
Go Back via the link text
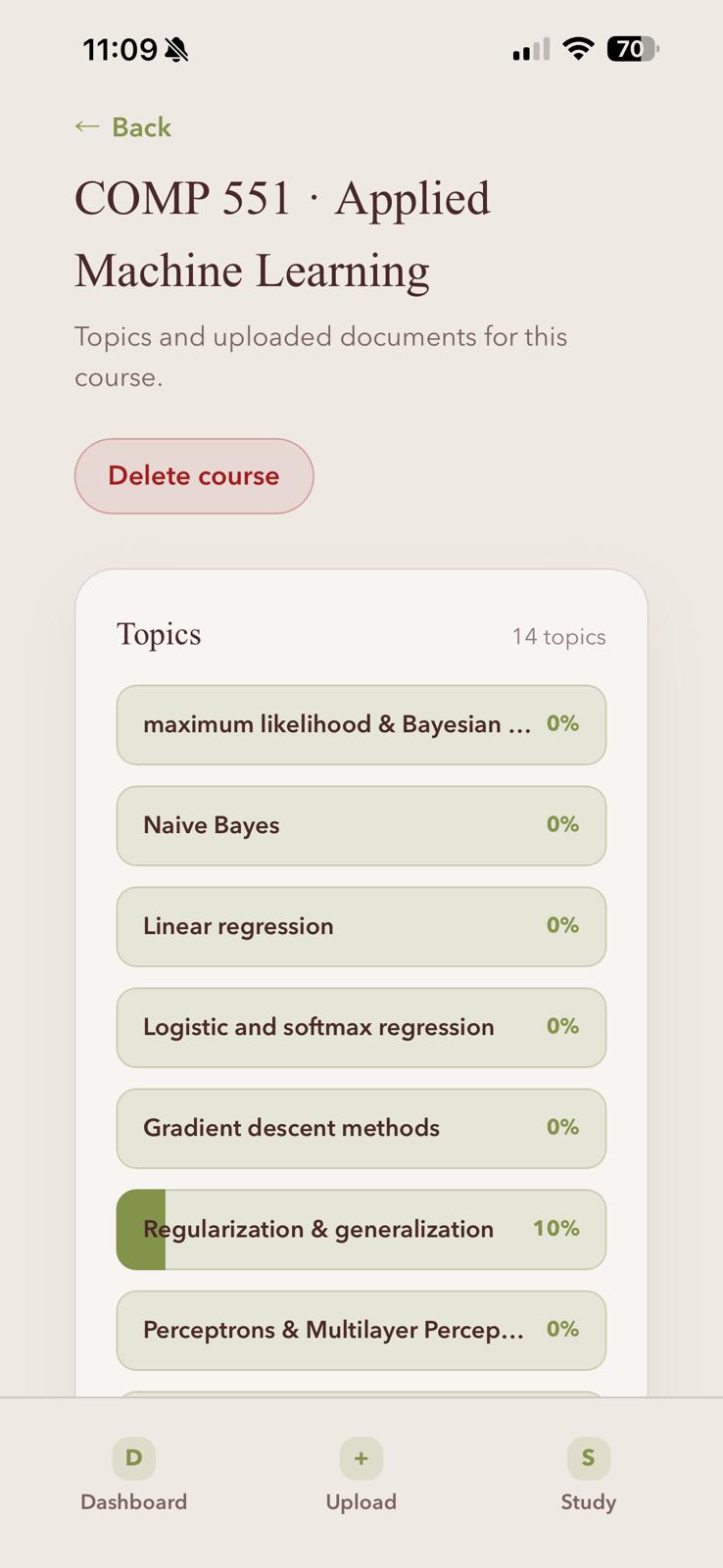[142, 127]
